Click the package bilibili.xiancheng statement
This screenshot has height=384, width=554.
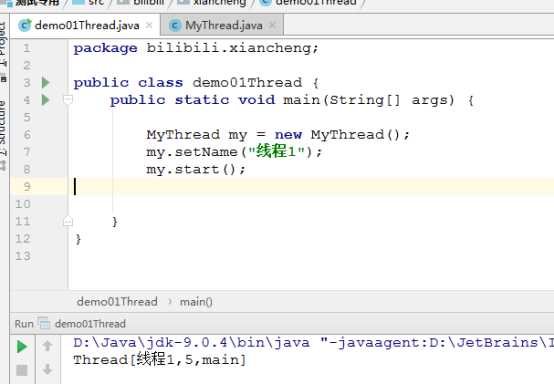point(196,48)
